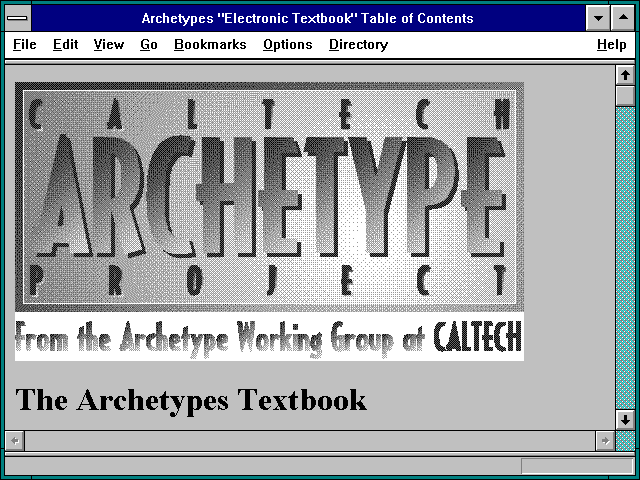The width and height of the screenshot is (640, 480).
Task: Click the Caltech Archetype Project logo image
Action: [269, 197]
